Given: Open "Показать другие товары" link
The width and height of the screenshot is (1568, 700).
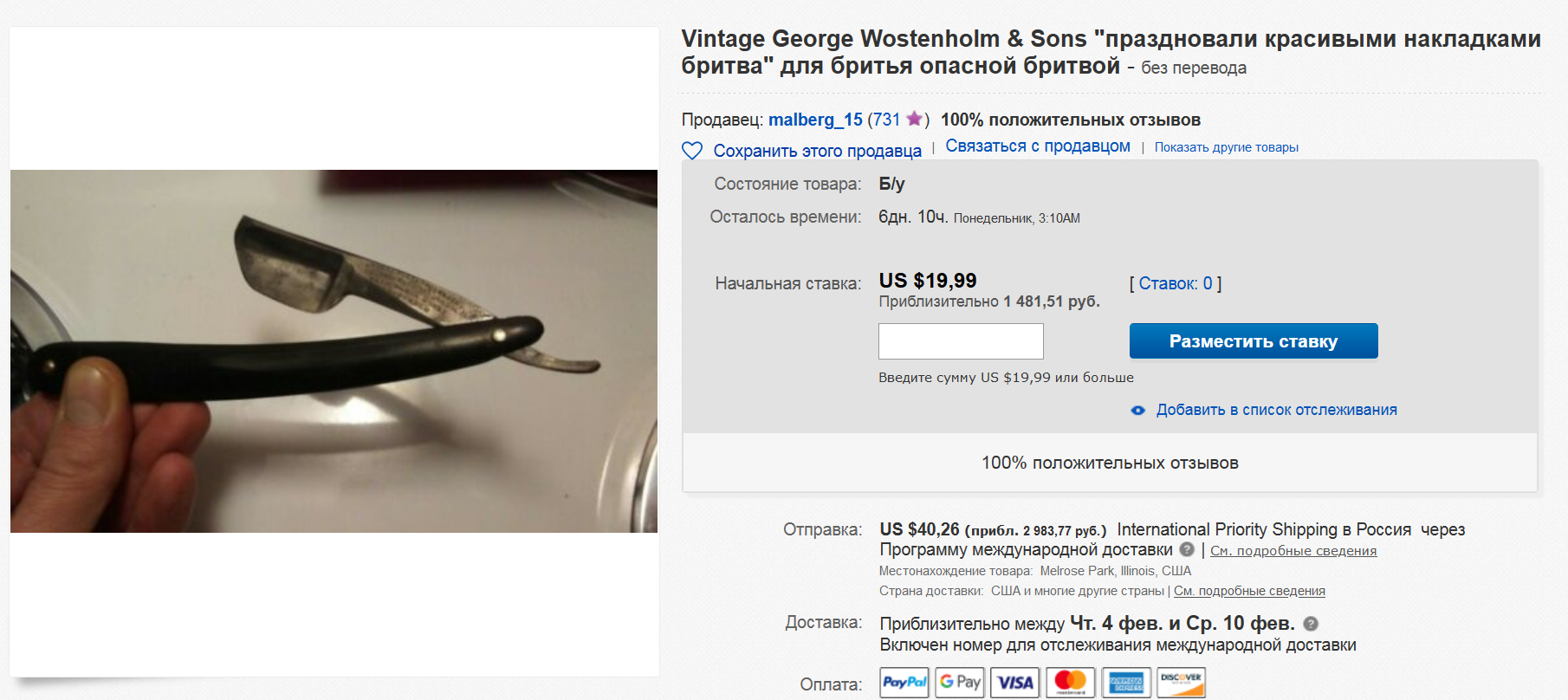Looking at the screenshot, I should 1226,147.
